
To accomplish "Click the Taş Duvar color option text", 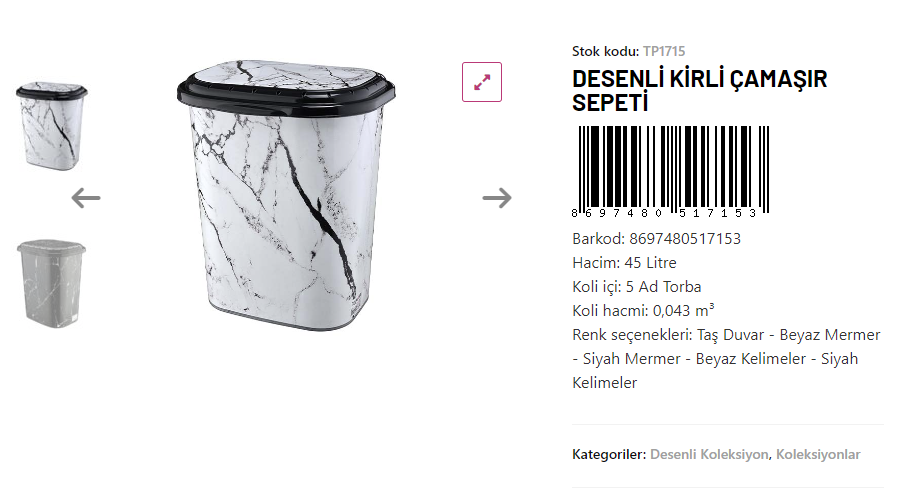I will (x=730, y=335).
